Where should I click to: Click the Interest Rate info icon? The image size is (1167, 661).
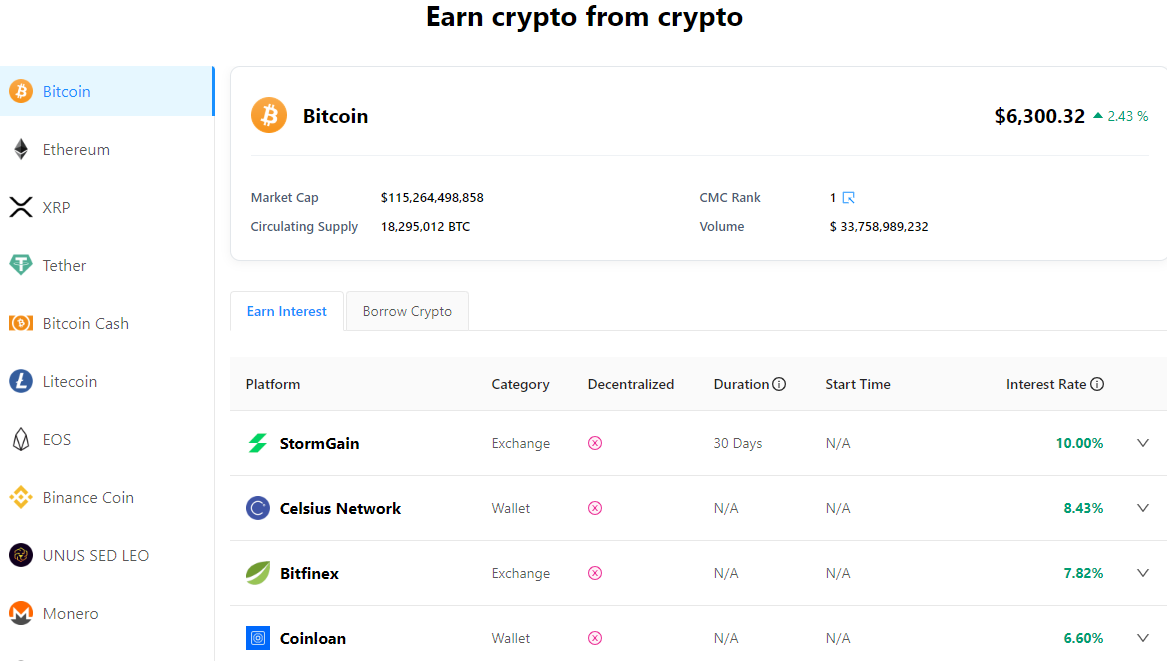click(x=1097, y=383)
